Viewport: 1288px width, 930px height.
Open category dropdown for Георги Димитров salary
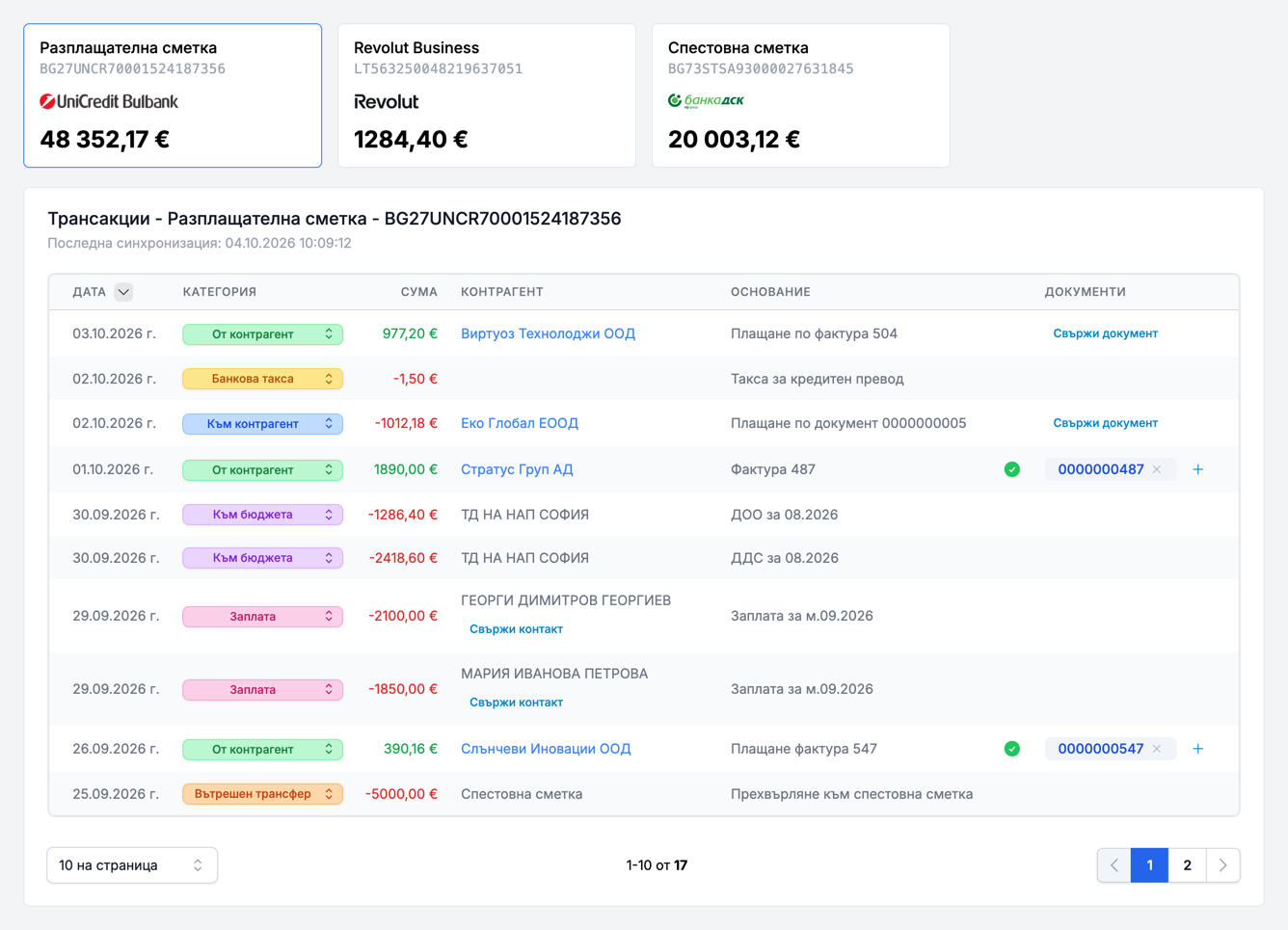[262, 617]
